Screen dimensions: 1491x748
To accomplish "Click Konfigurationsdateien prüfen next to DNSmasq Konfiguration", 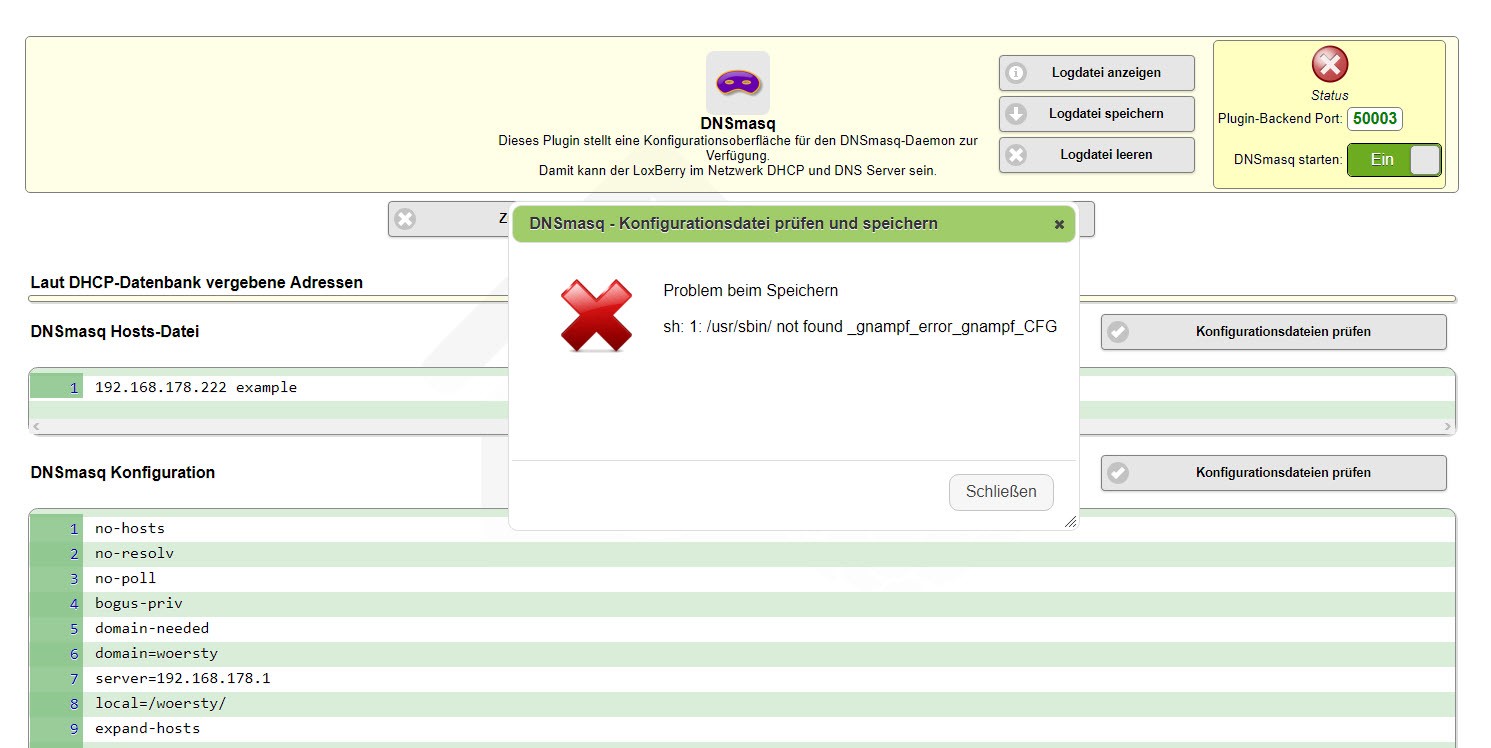I will [x=1273, y=473].
